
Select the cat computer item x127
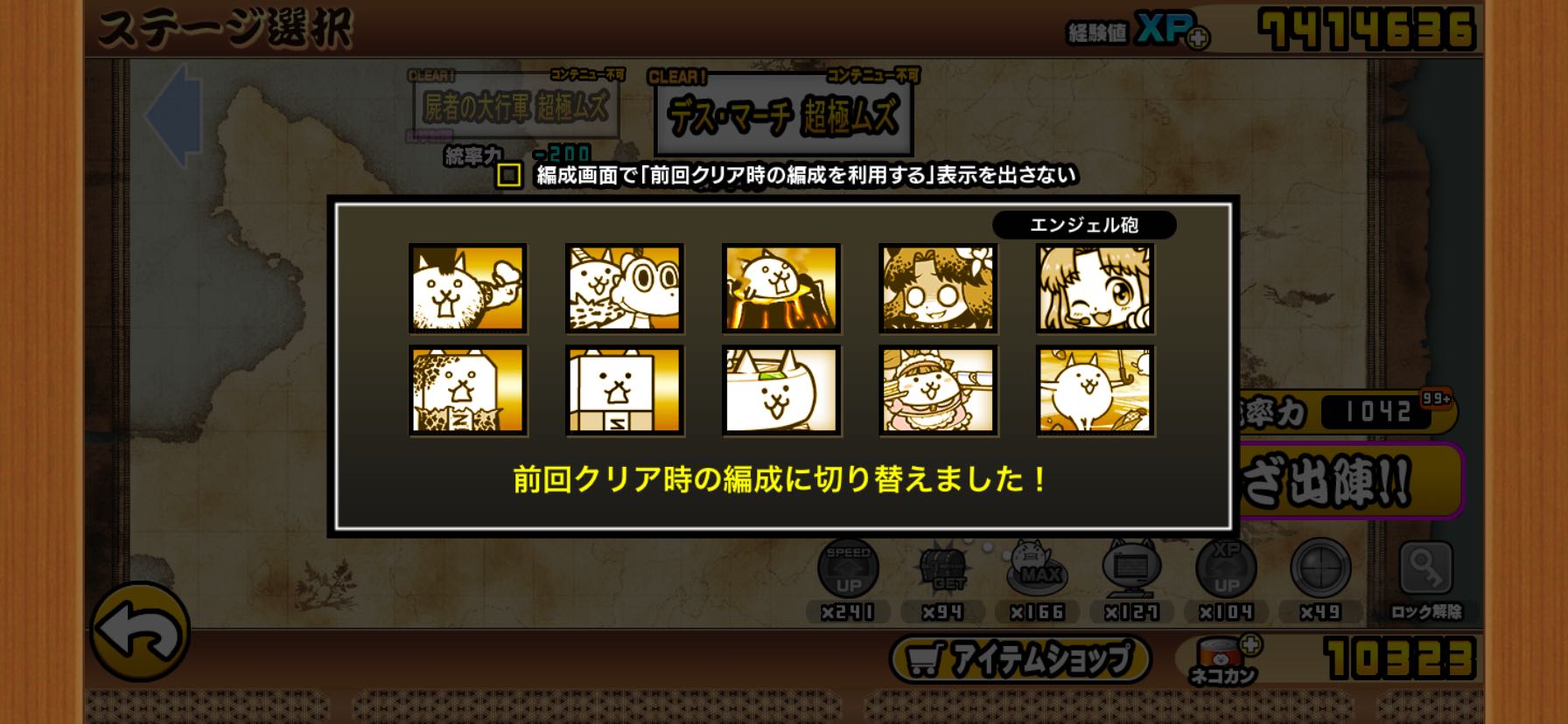tap(1131, 580)
